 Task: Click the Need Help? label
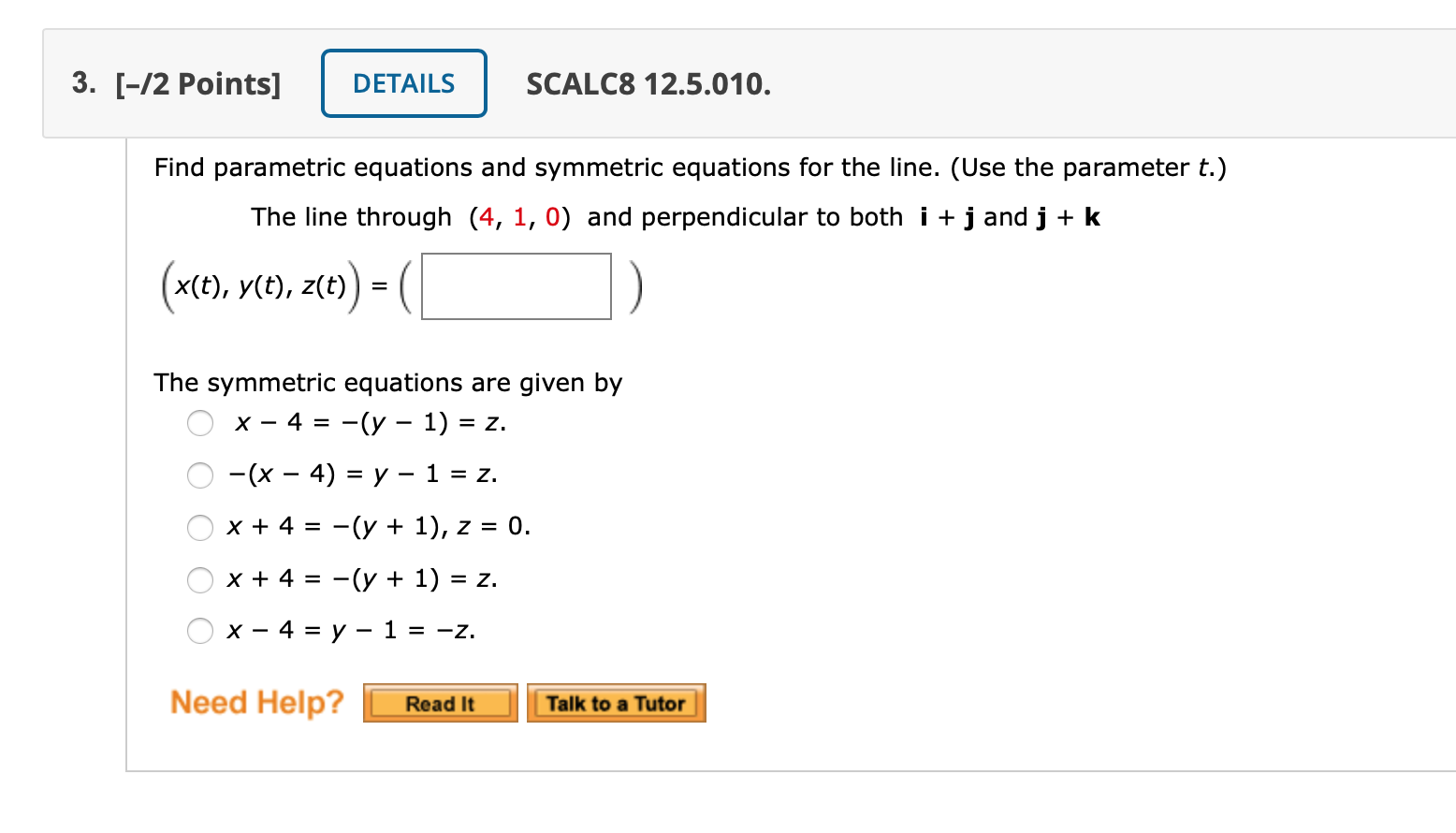coord(256,702)
